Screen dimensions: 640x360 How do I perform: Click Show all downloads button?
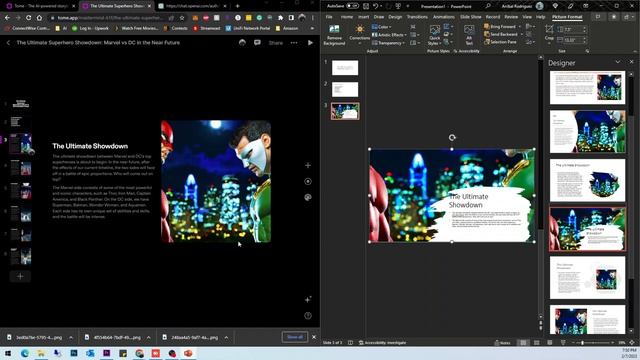pyautogui.click(x=295, y=337)
